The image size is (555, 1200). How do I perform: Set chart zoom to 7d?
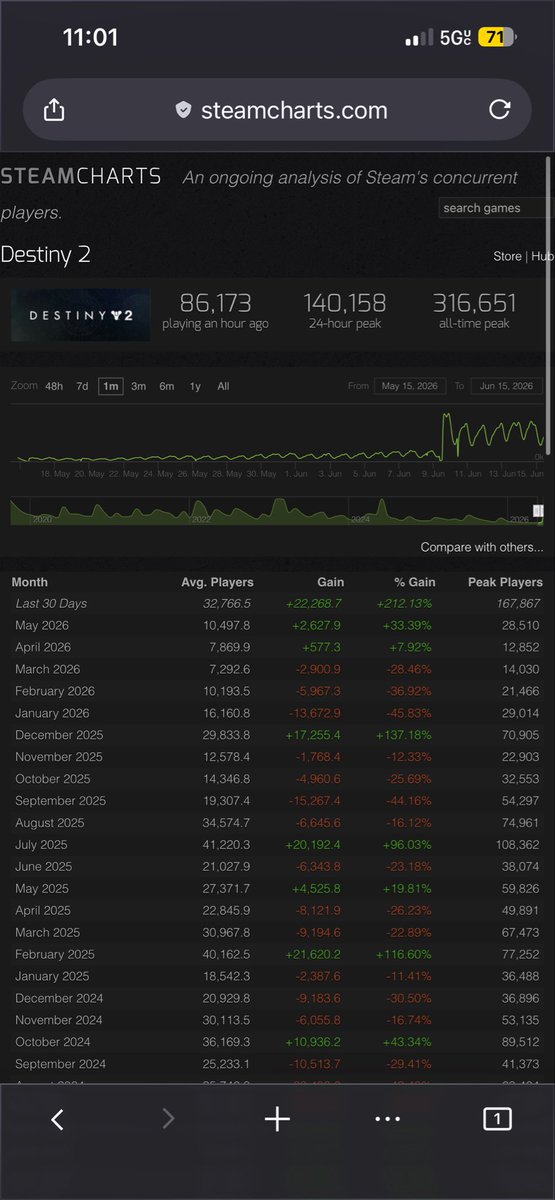pyautogui.click(x=82, y=386)
